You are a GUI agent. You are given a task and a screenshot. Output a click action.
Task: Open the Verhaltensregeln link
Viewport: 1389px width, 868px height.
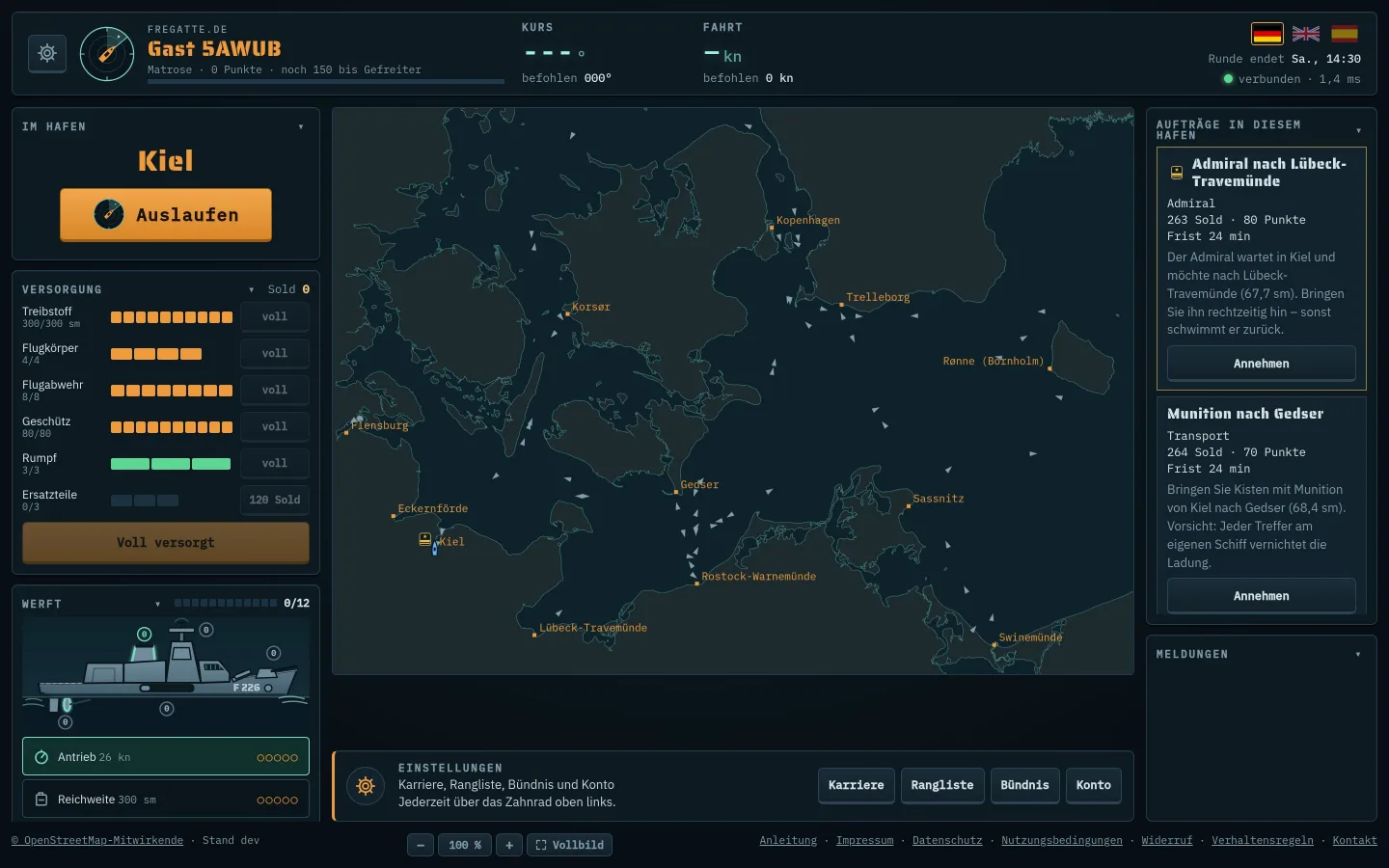pos(1263,840)
